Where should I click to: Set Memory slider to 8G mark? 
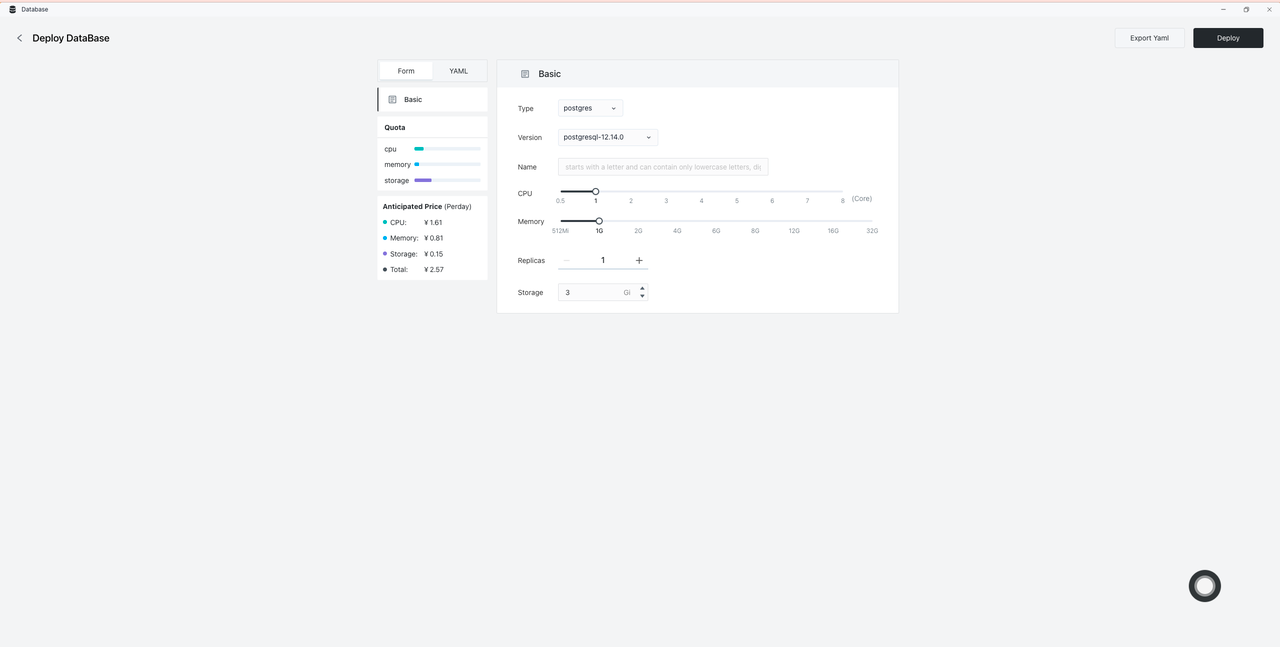point(755,221)
